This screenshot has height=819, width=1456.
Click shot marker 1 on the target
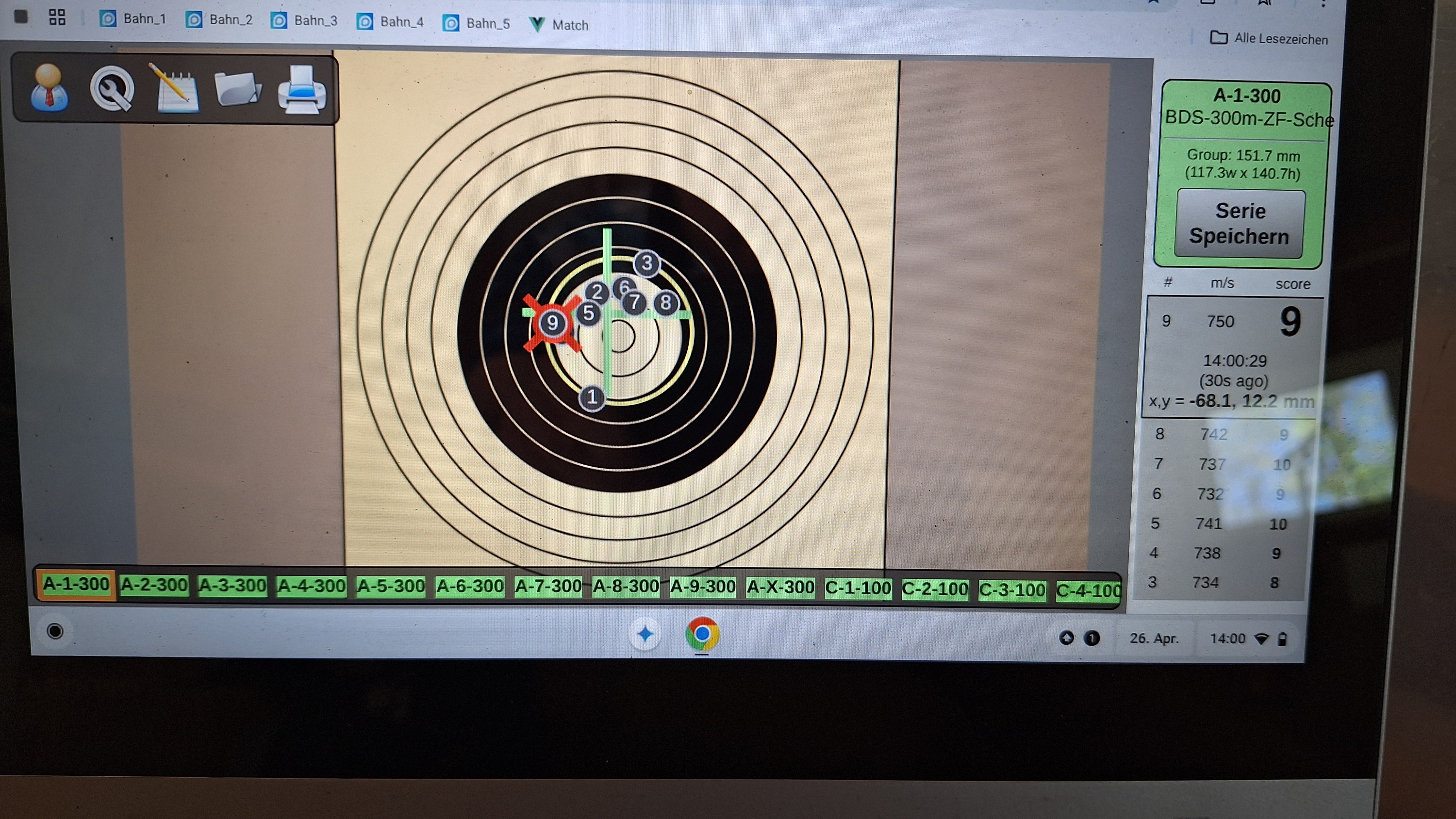tap(592, 397)
